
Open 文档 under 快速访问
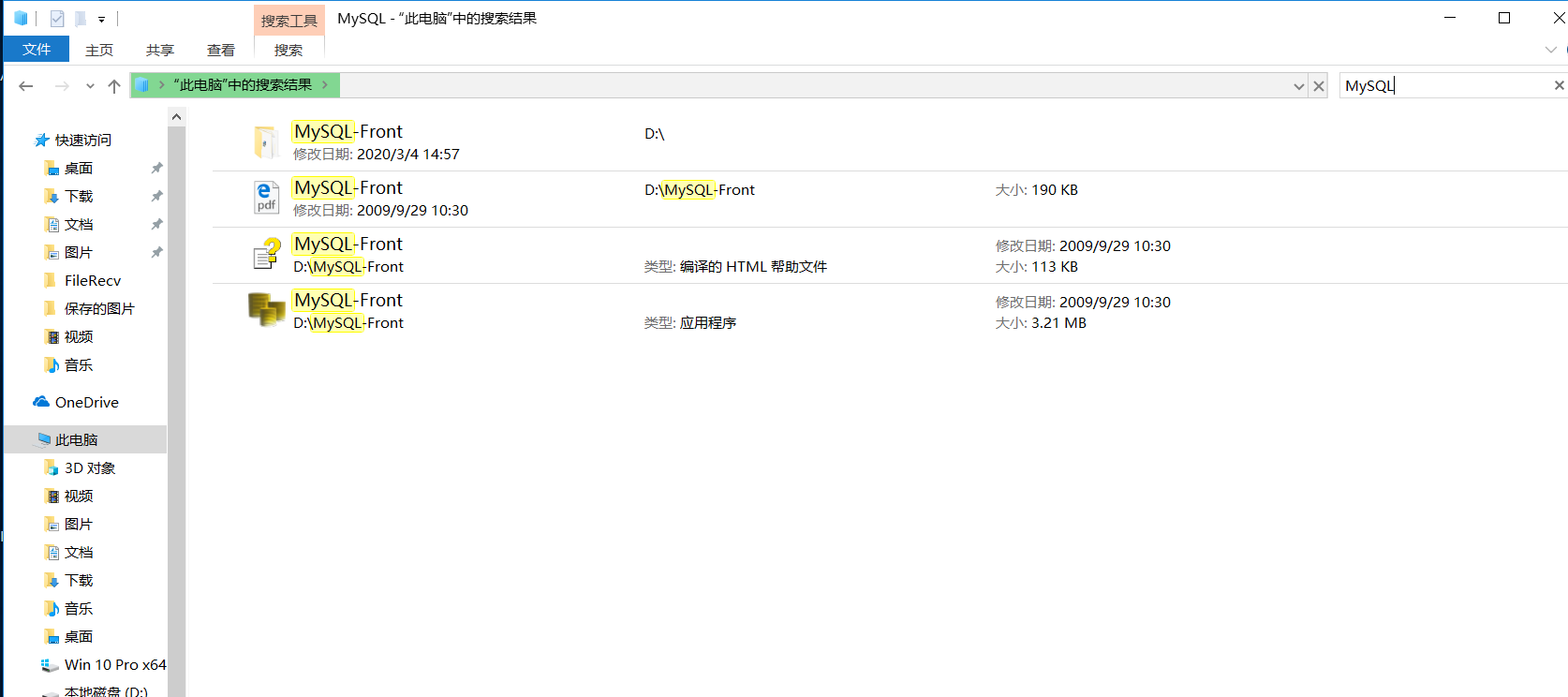point(79,224)
